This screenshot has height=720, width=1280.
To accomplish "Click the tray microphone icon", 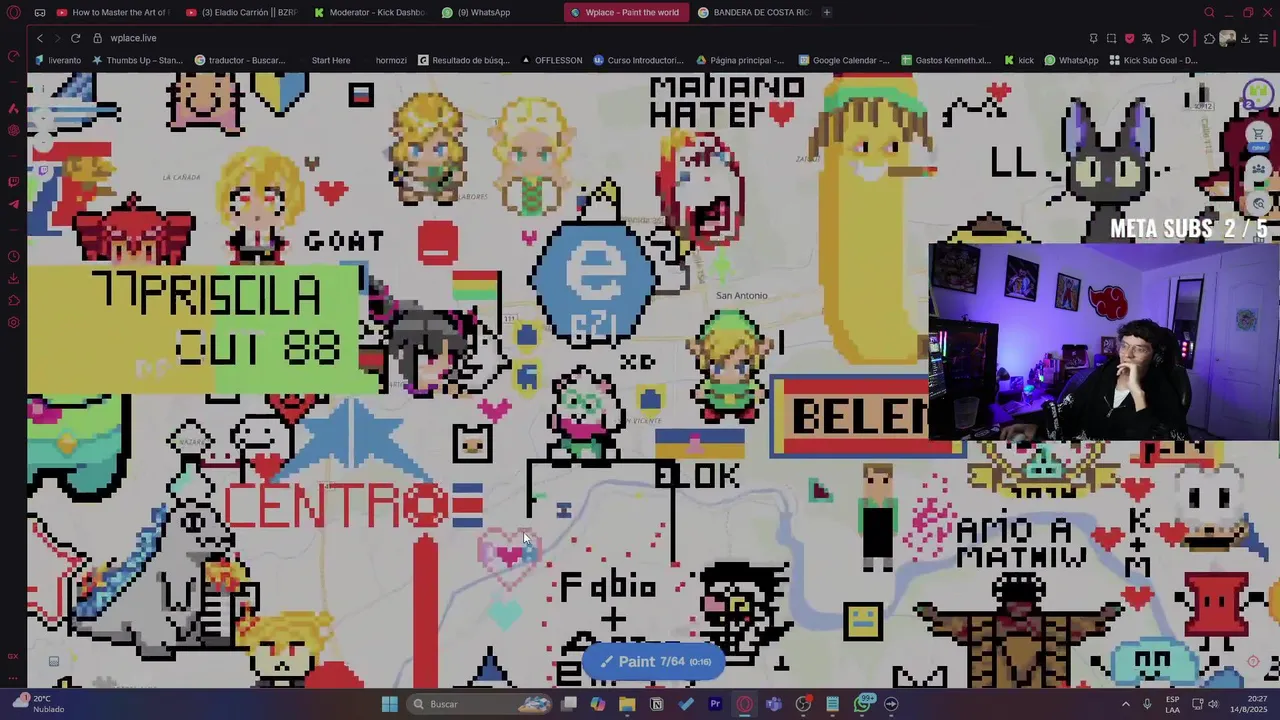I will 1147,704.
